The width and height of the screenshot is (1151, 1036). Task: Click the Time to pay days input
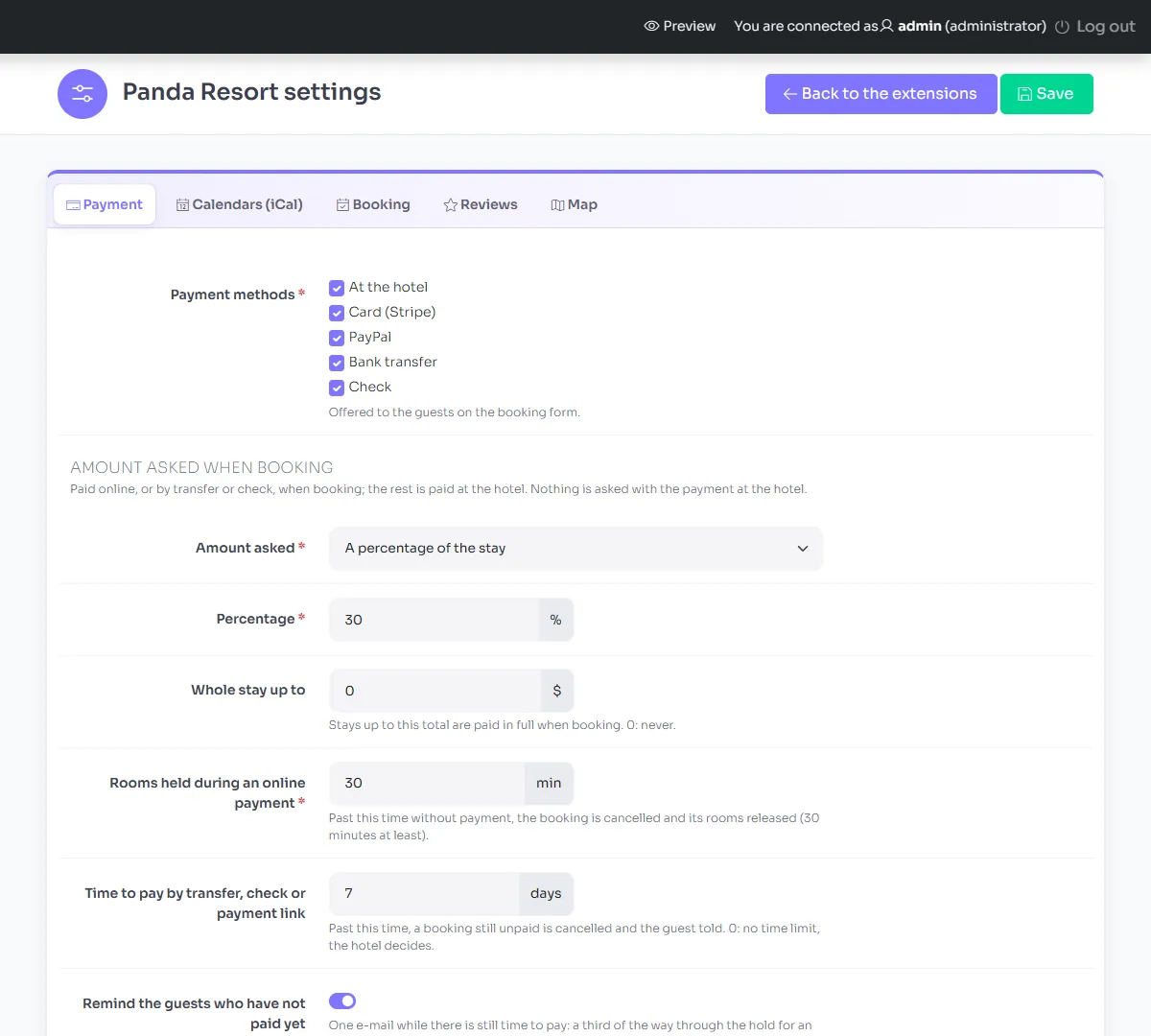coord(424,894)
